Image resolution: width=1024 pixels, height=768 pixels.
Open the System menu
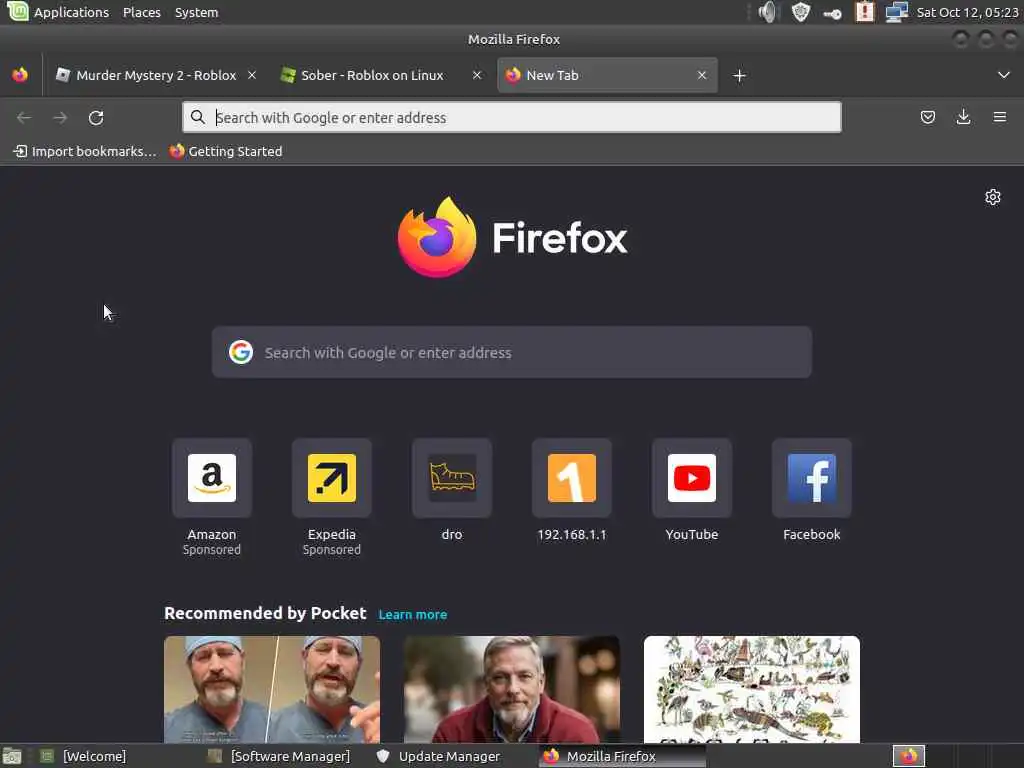[x=197, y=12]
